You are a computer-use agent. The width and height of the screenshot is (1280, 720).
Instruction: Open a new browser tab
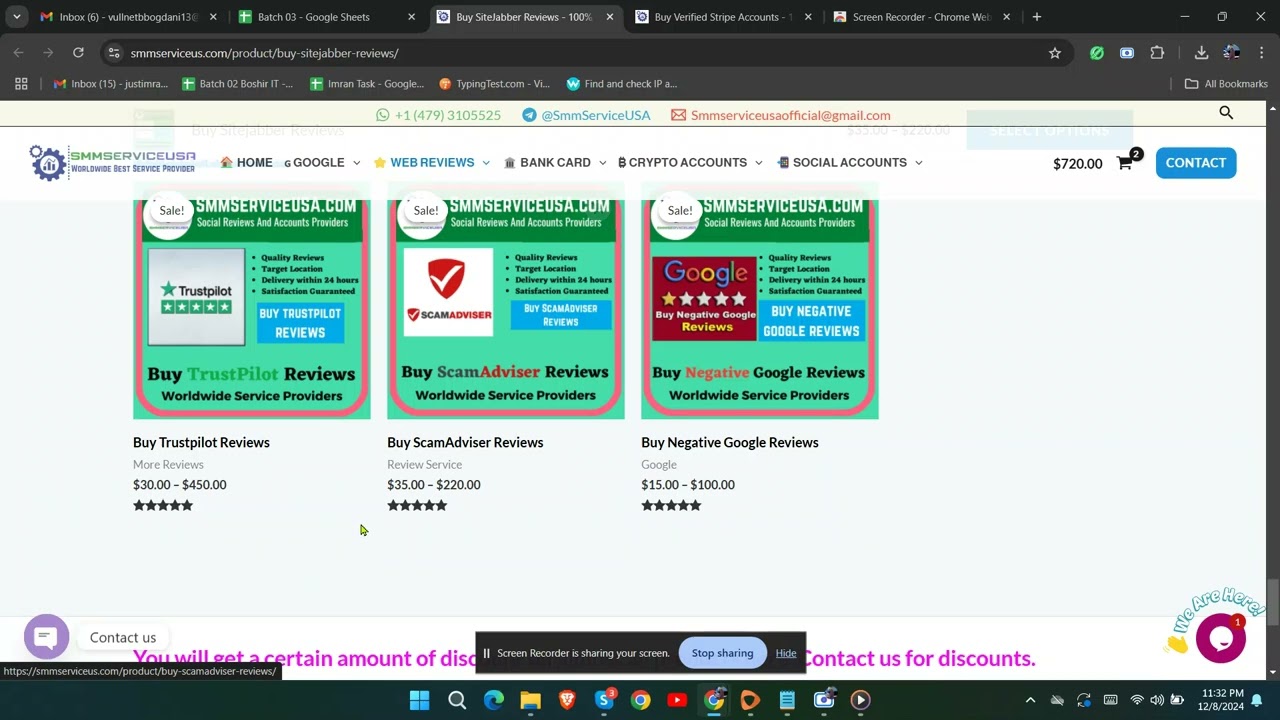(1037, 17)
